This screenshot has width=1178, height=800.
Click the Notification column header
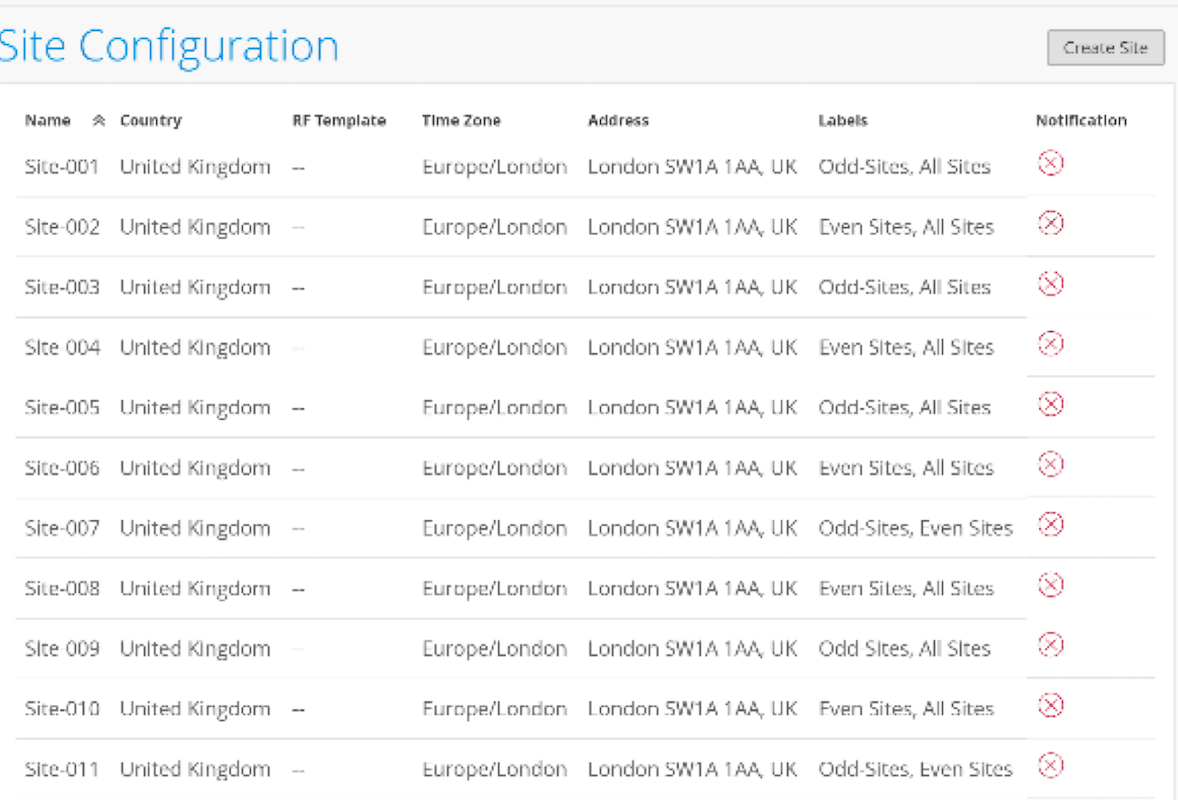1081,121
